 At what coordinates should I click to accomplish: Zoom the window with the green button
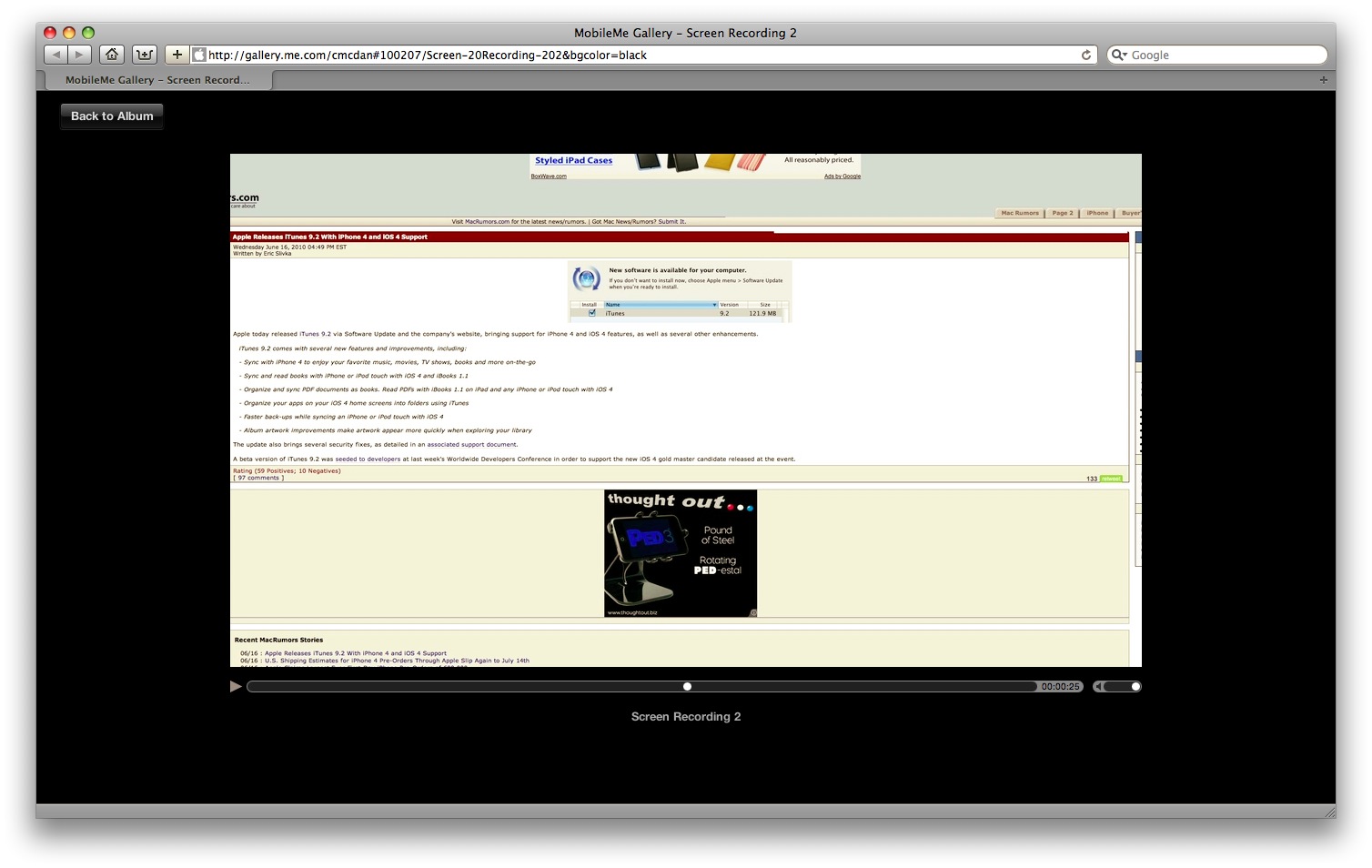tap(88, 33)
